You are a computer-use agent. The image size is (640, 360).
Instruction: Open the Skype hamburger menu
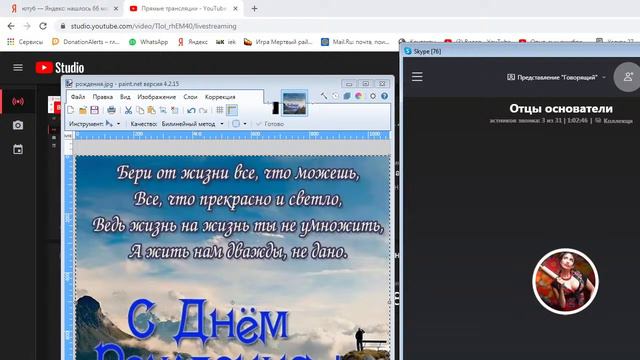417,77
